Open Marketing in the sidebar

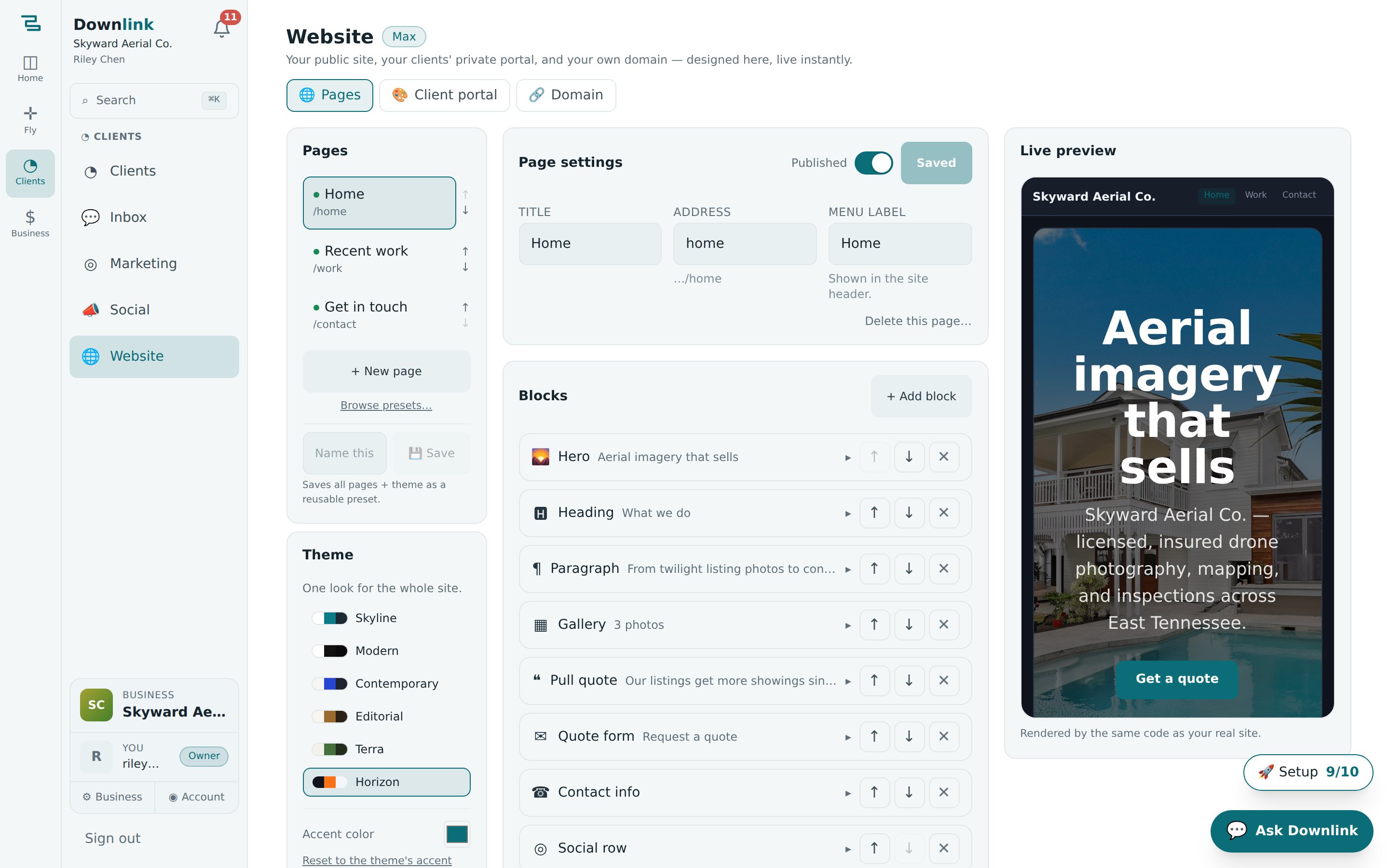[x=154, y=263]
